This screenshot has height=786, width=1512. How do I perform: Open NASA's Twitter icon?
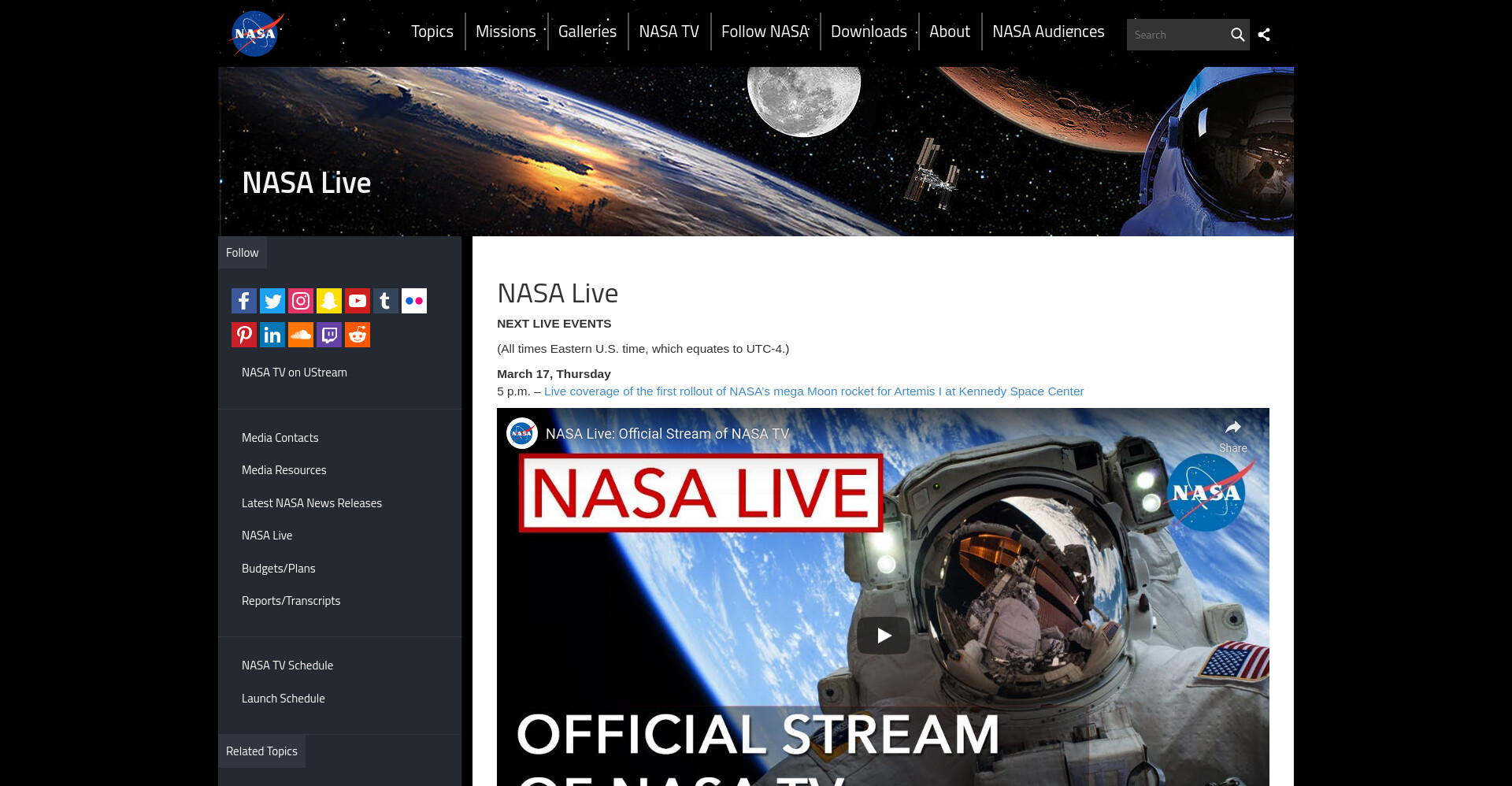point(272,301)
